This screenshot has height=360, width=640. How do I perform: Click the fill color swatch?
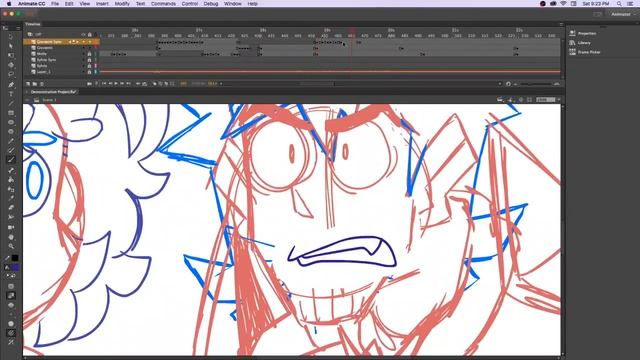click(15, 267)
